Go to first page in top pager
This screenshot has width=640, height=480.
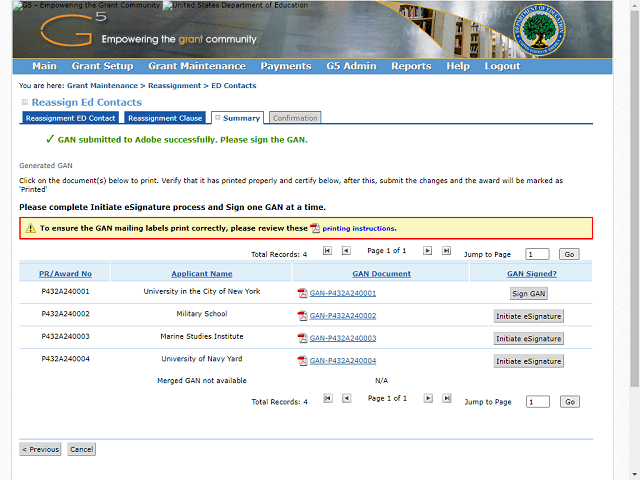coord(327,251)
